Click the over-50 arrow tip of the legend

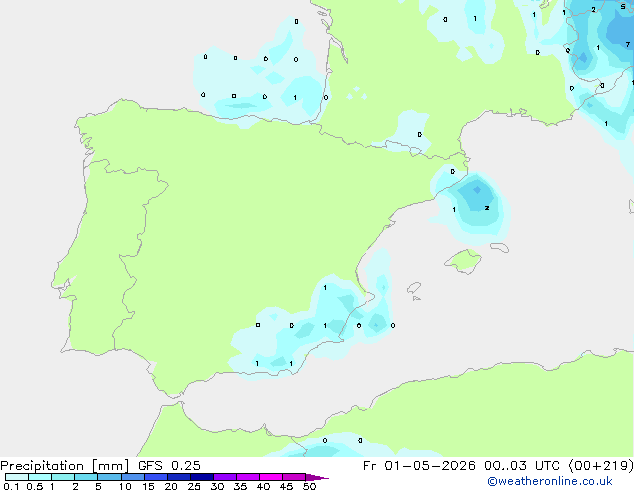317,477
